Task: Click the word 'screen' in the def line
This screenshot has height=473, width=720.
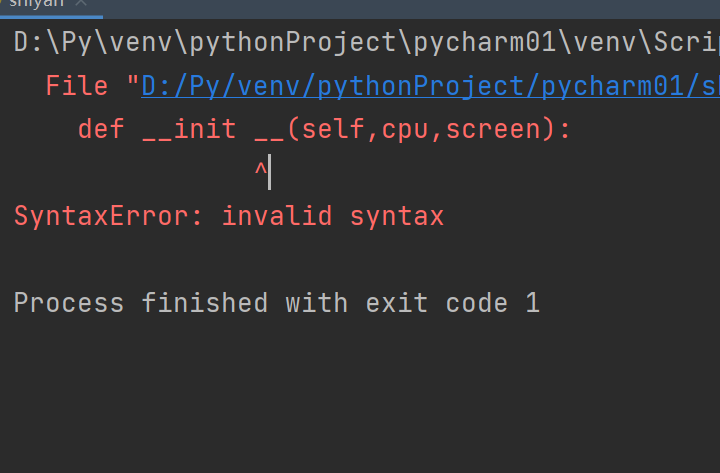Action: [493, 130]
